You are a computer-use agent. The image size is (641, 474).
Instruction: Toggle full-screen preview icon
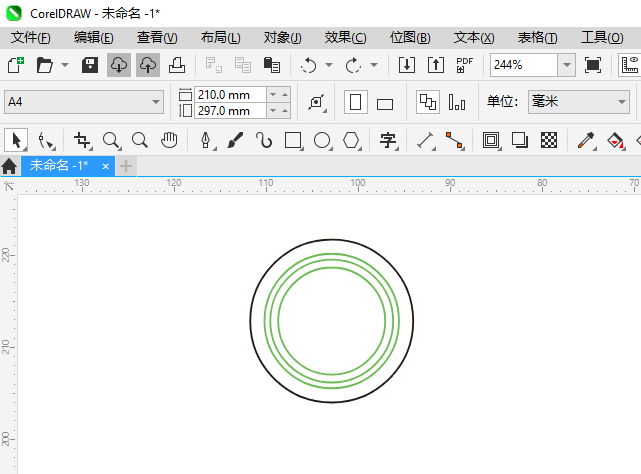pos(593,65)
